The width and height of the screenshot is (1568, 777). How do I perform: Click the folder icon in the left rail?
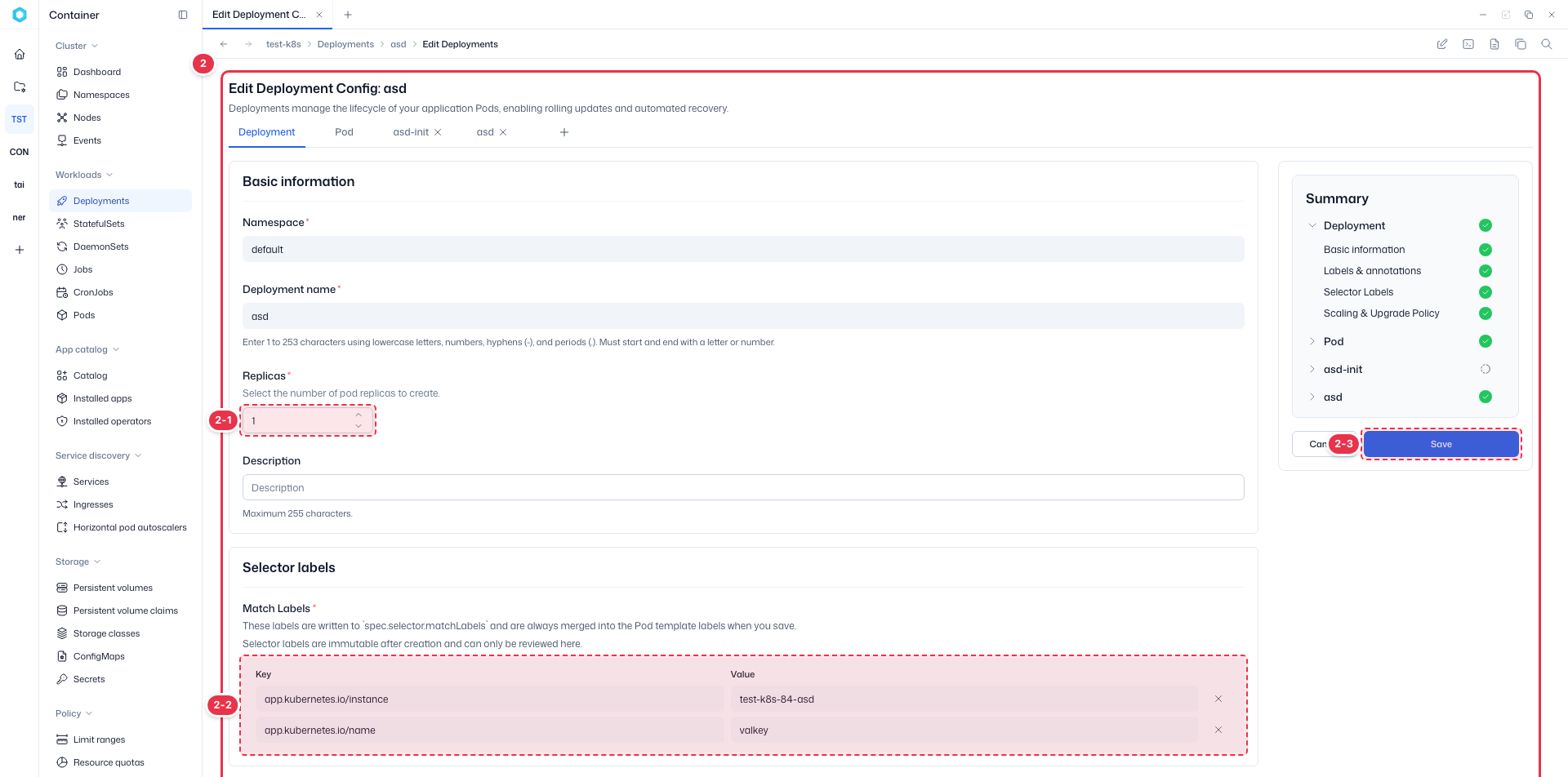coord(20,87)
